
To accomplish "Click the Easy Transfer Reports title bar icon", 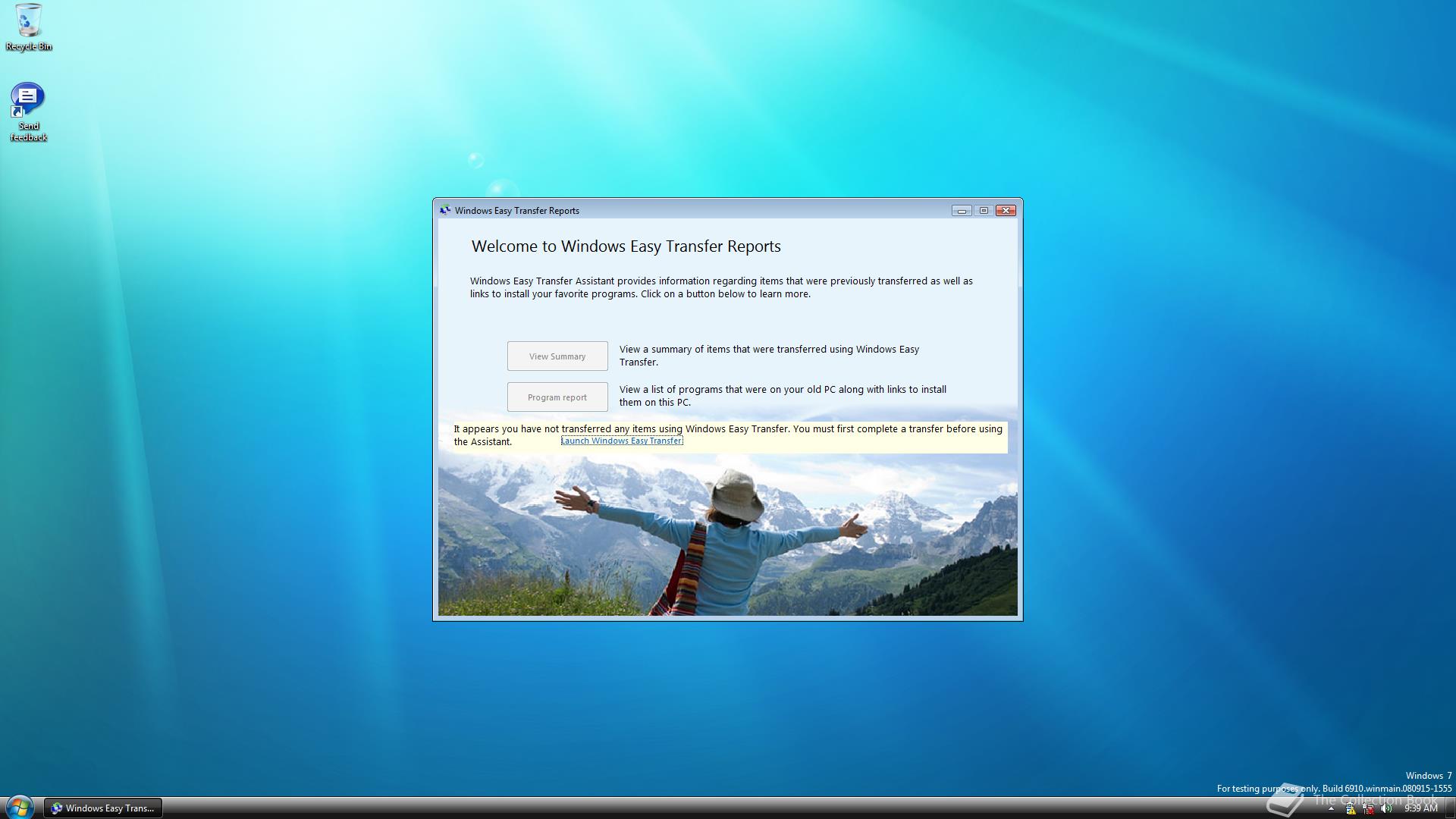I will pos(445,210).
